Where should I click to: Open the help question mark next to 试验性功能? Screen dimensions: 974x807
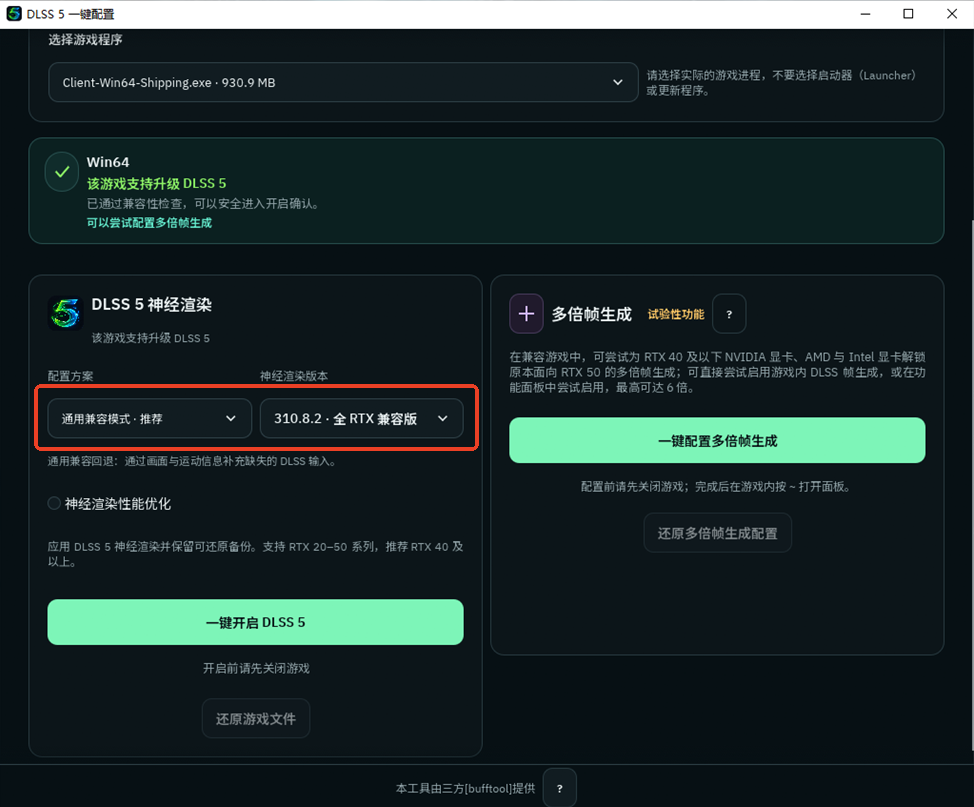pyautogui.click(x=729, y=314)
